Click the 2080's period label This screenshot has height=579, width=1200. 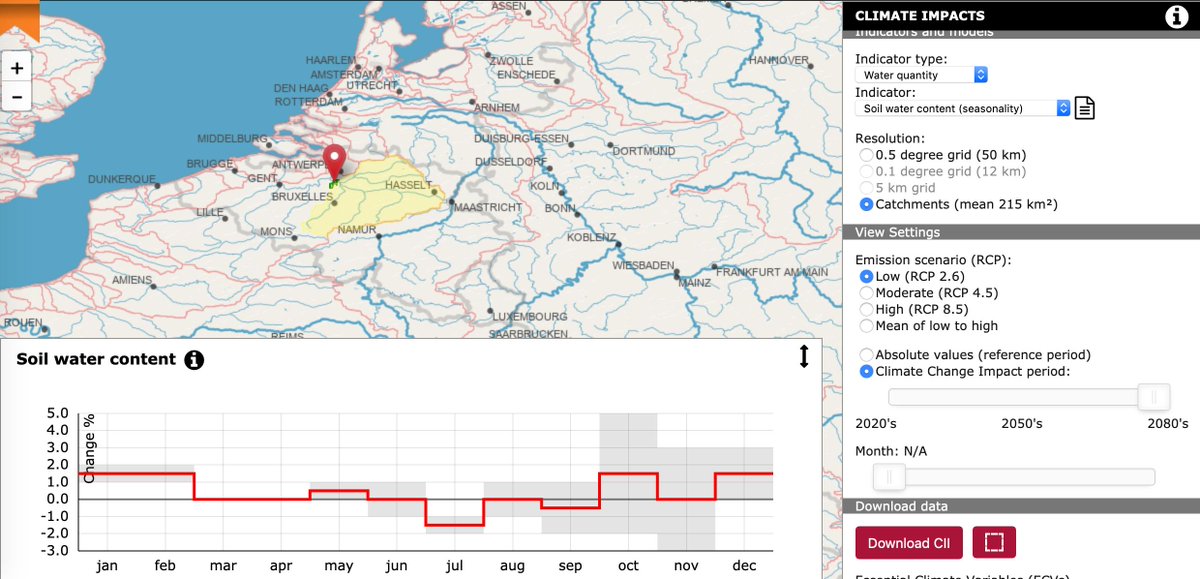pyautogui.click(x=1167, y=424)
